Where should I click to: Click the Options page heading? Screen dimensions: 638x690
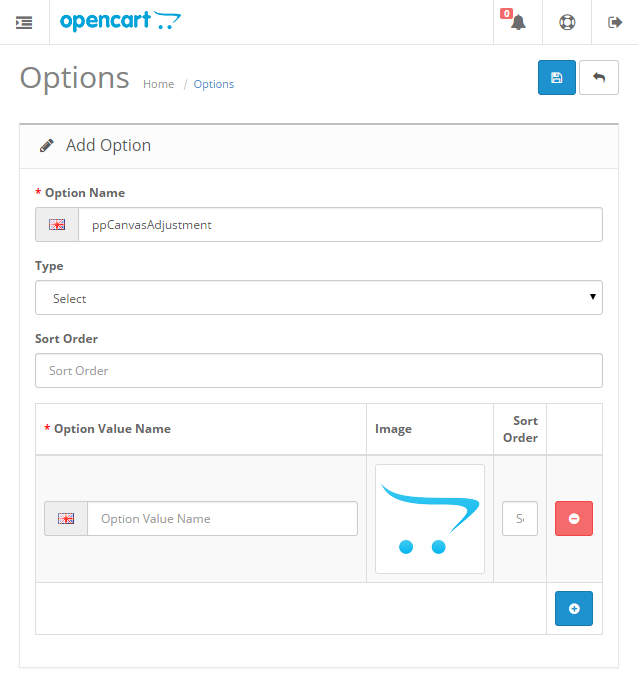pos(75,78)
